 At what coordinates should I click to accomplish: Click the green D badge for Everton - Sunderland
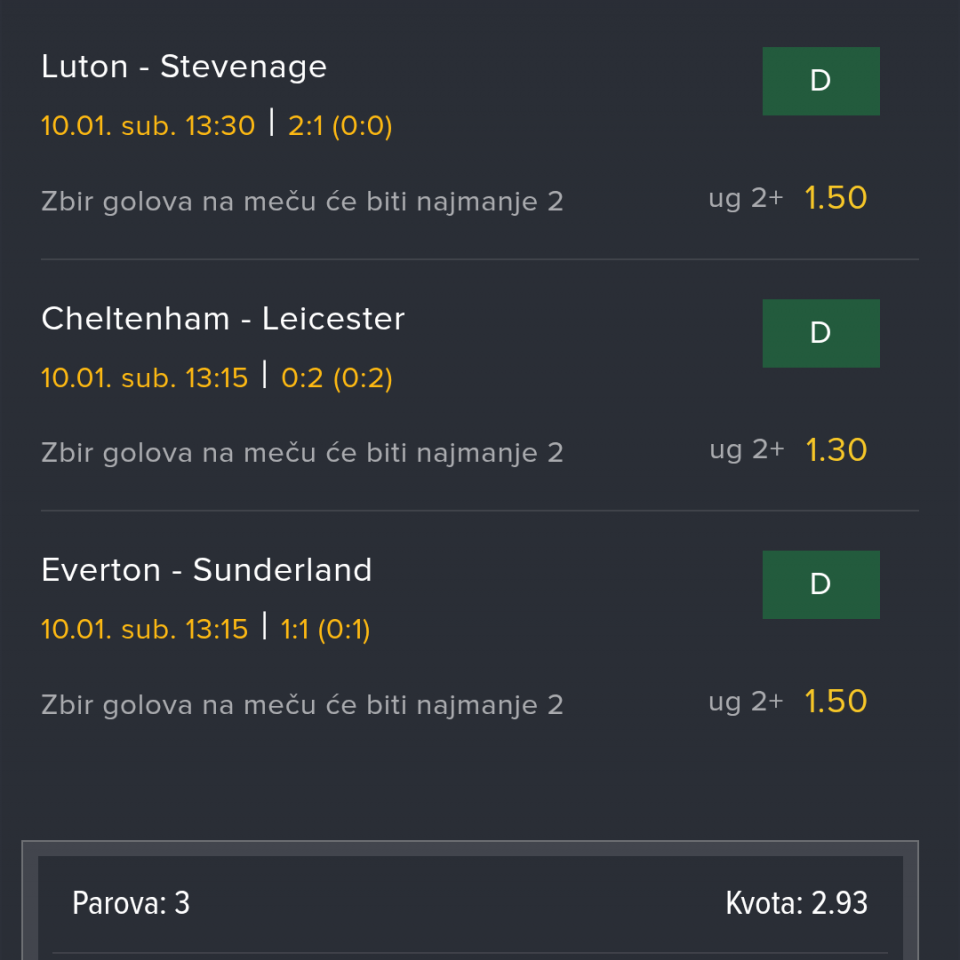(x=820, y=584)
